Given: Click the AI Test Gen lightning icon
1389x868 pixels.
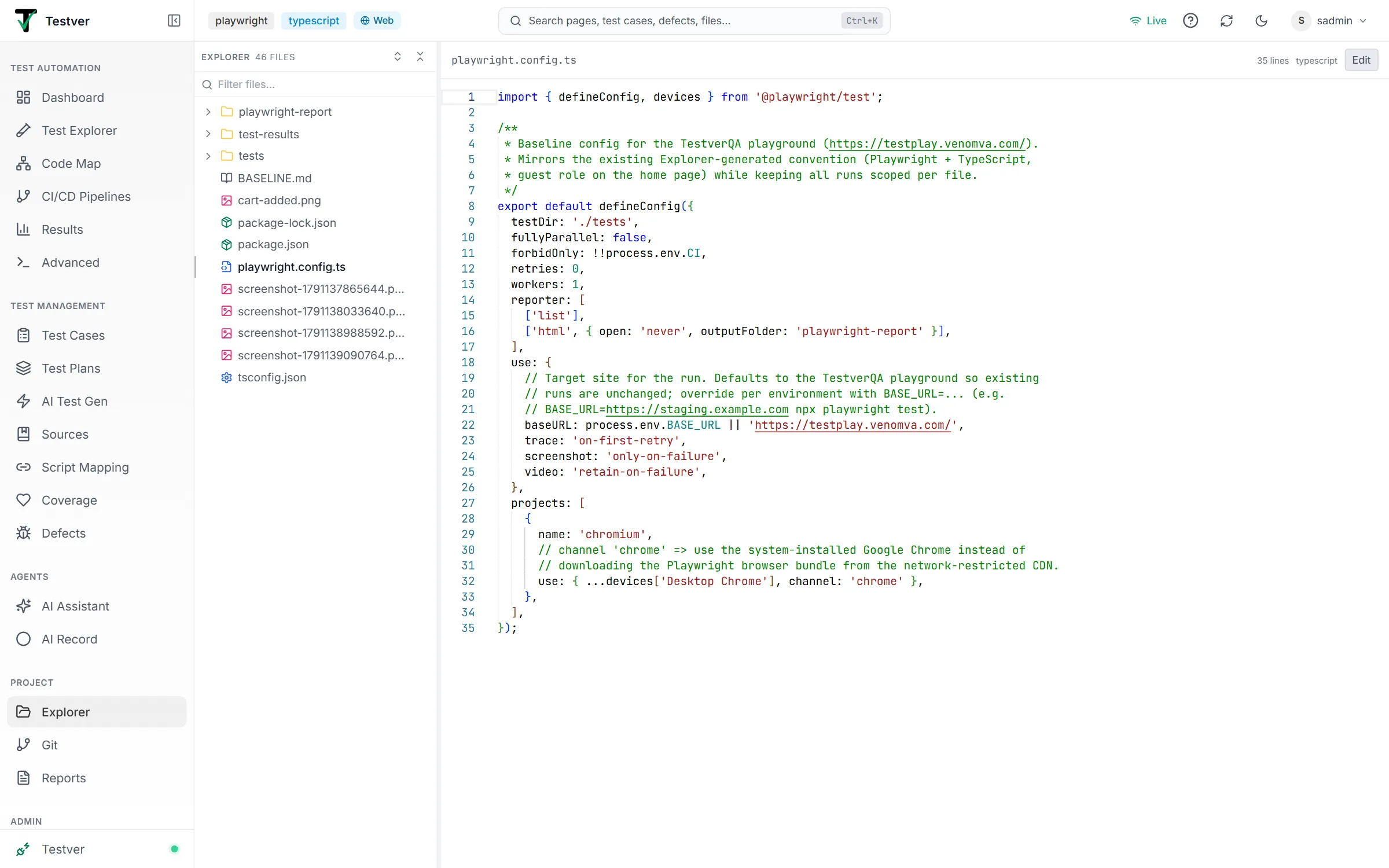Looking at the screenshot, I should tap(23, 401).
